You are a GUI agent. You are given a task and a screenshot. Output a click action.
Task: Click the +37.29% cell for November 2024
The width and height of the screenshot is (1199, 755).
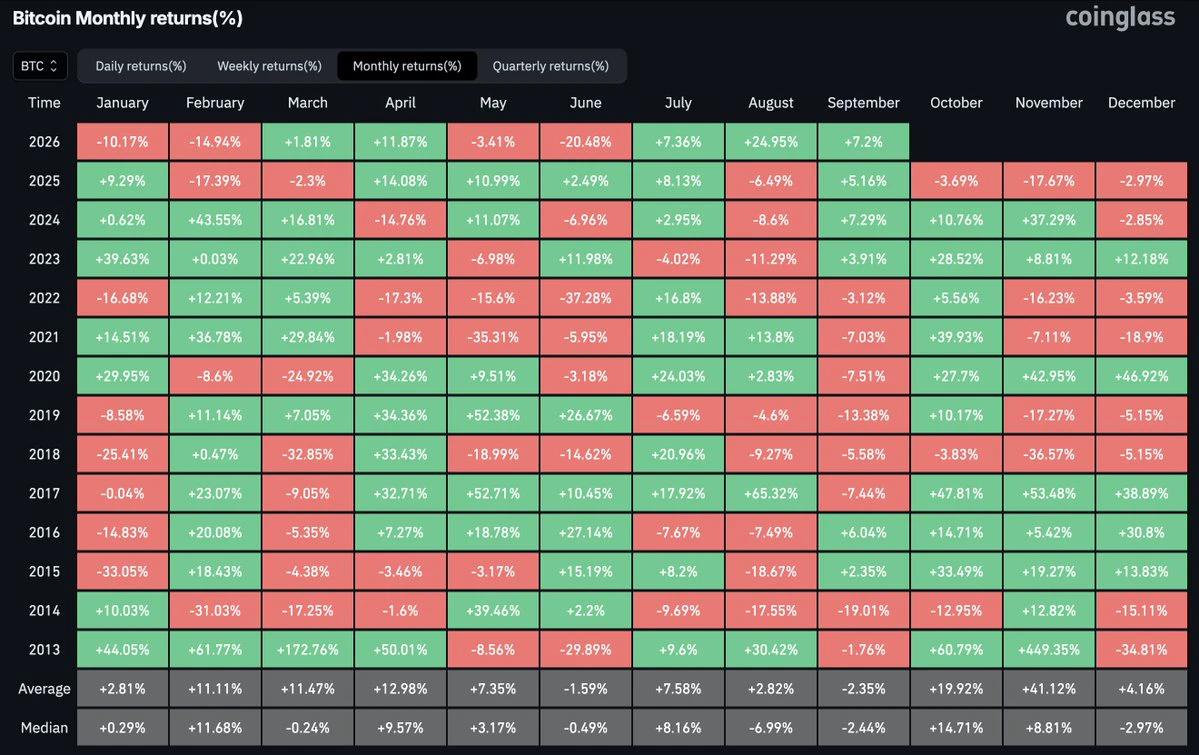click(x=1048, y=220)
